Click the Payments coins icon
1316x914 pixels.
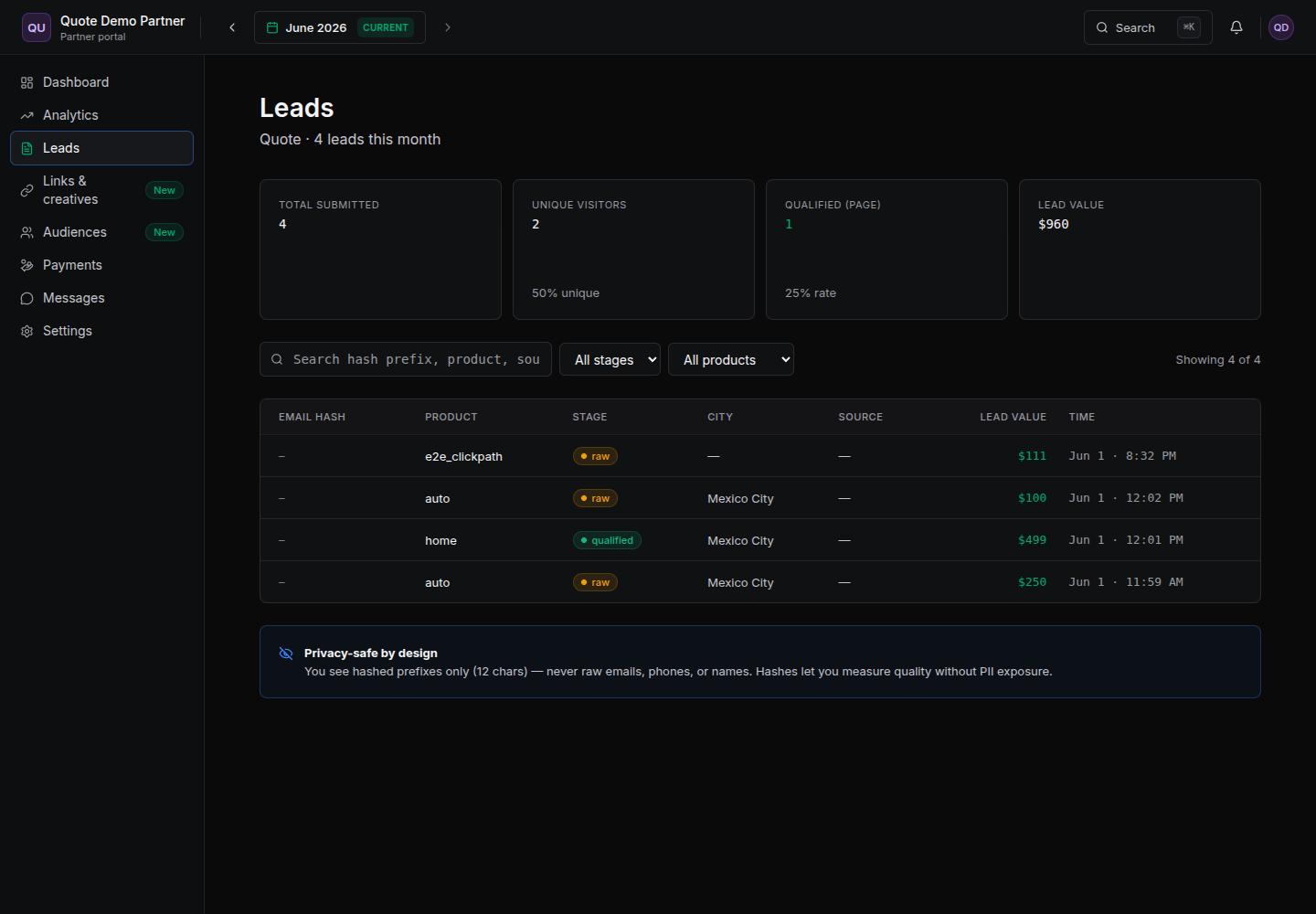click(27, 265)
